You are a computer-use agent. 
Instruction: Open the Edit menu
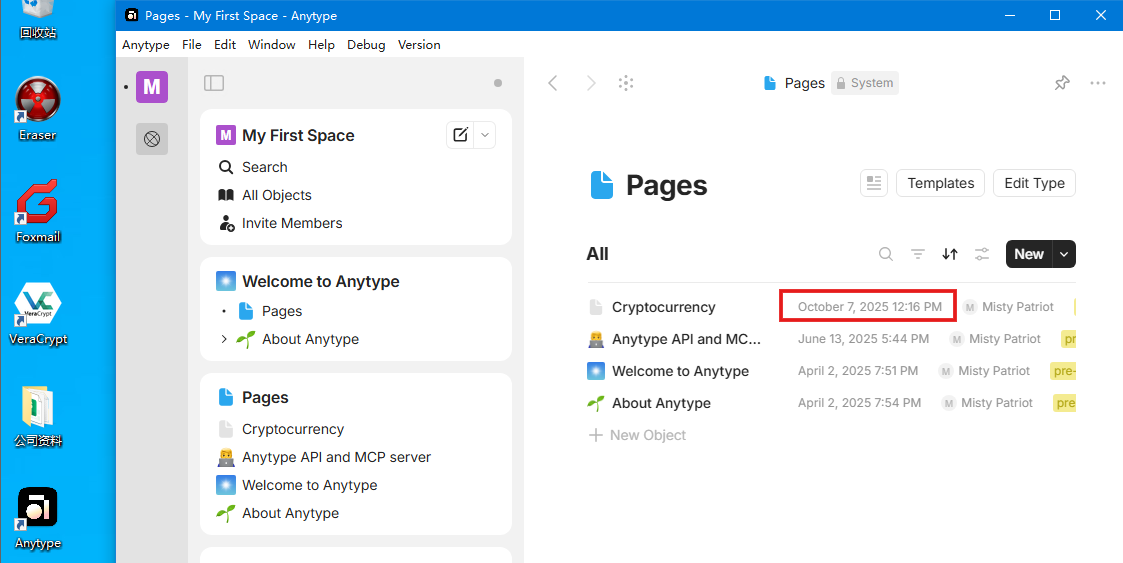225,44
